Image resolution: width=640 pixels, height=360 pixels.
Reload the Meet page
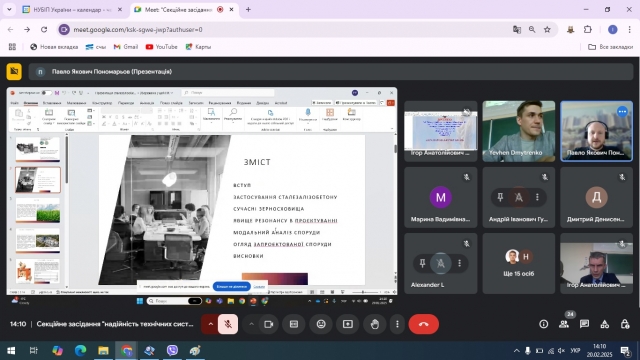pos(44,29)
